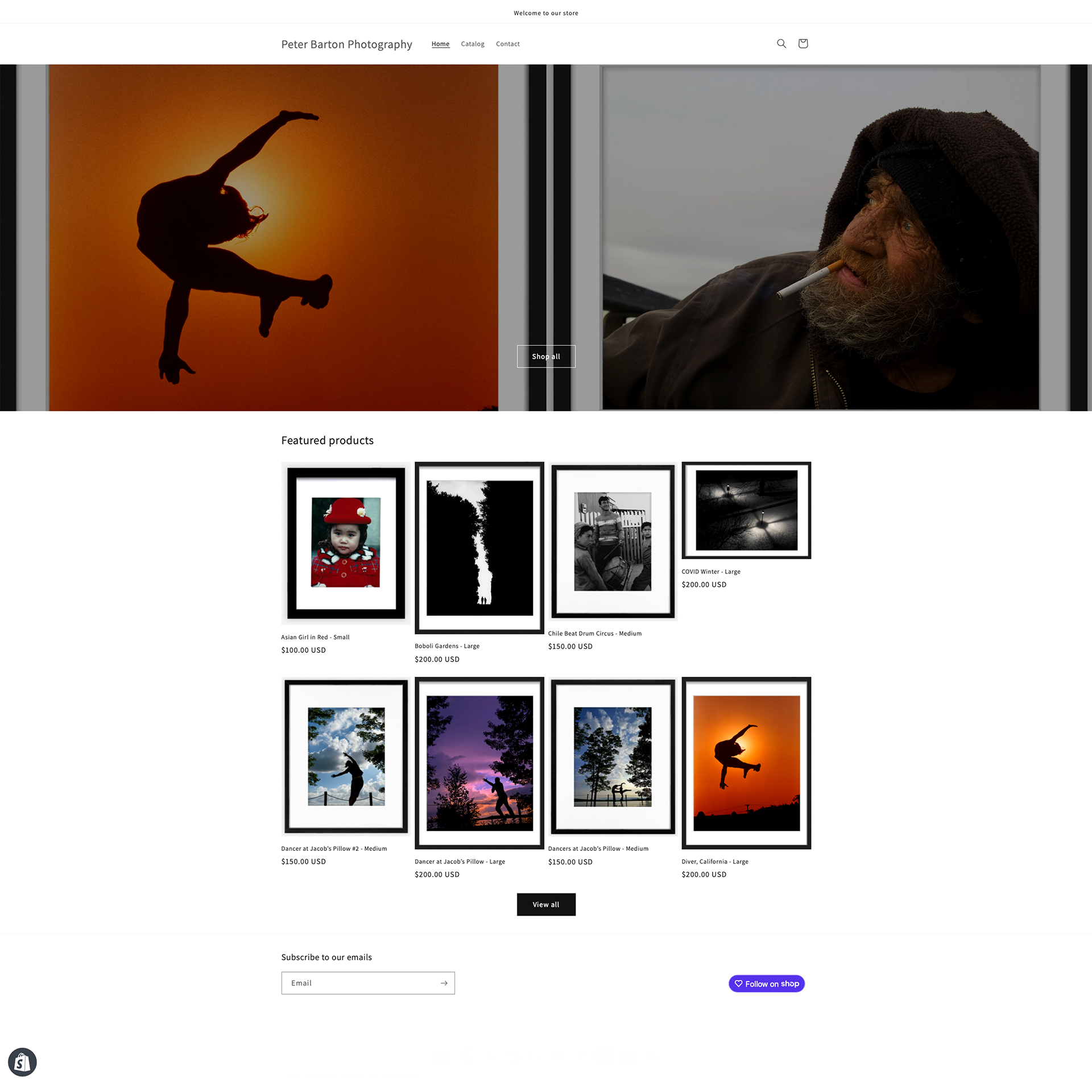Click 'COVID Winter - Large' title

[x=711, y=572]
